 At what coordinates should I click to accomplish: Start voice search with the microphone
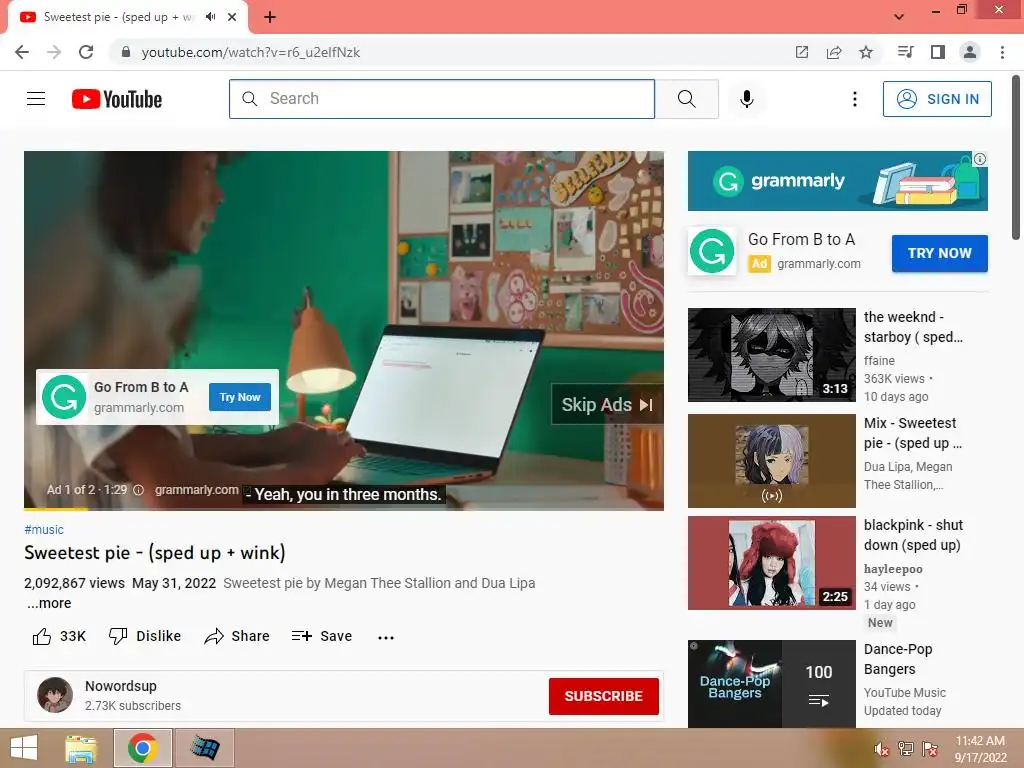[746, 99]
